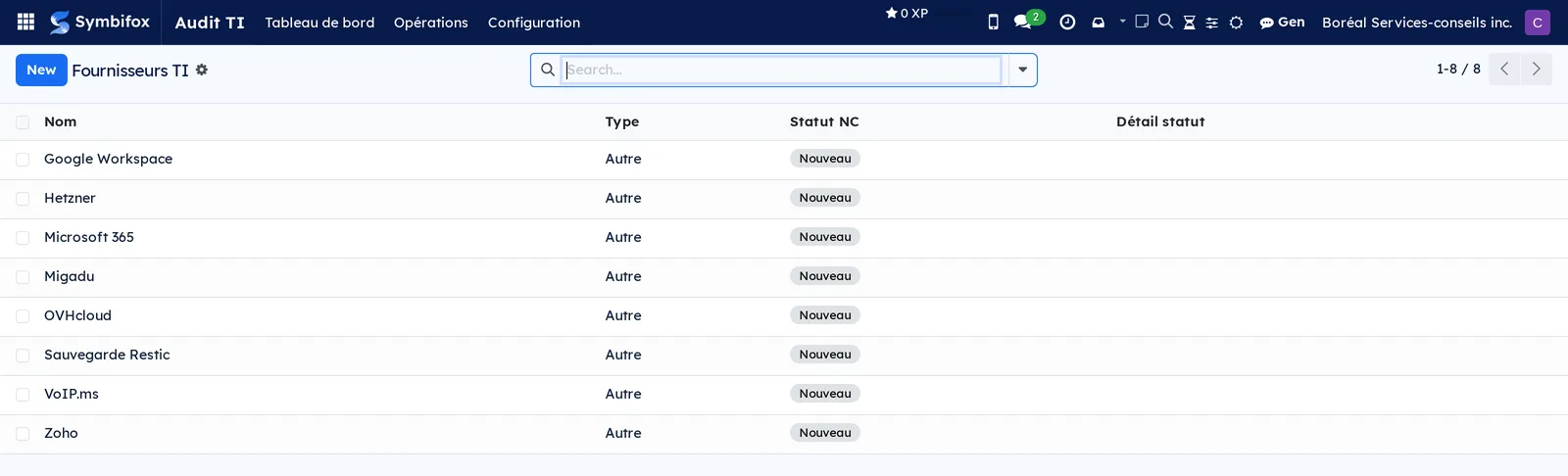Switch company Boréal Services-conseils inc.

click(1417, 22)
